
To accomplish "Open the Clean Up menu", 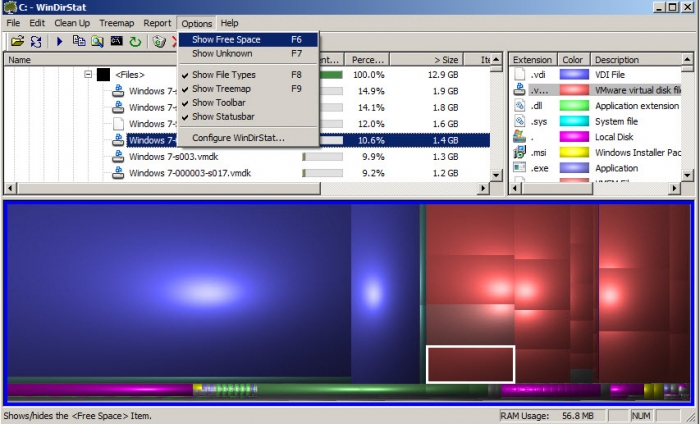I will 72,23.
